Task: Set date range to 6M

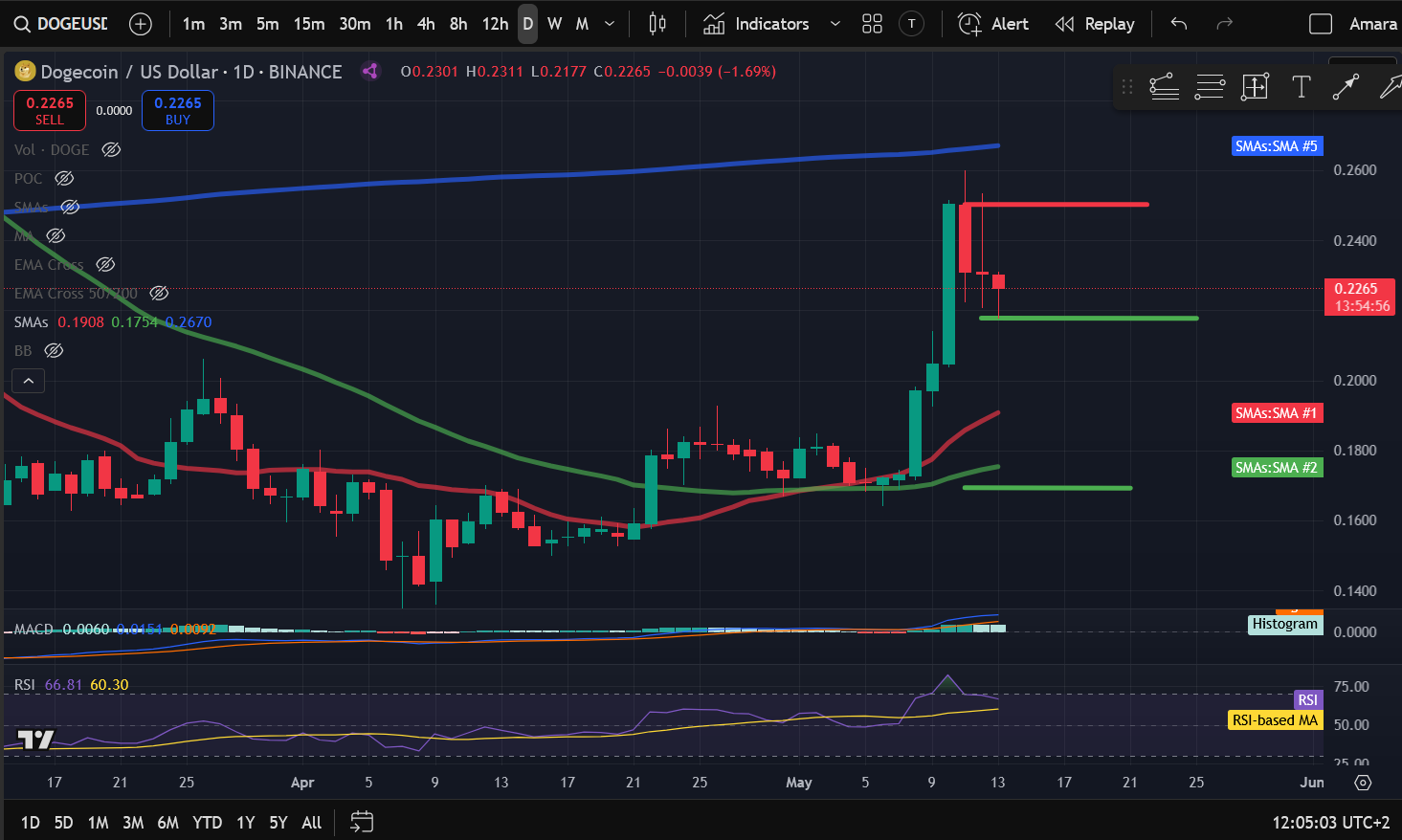Action: tap(168, 822)
